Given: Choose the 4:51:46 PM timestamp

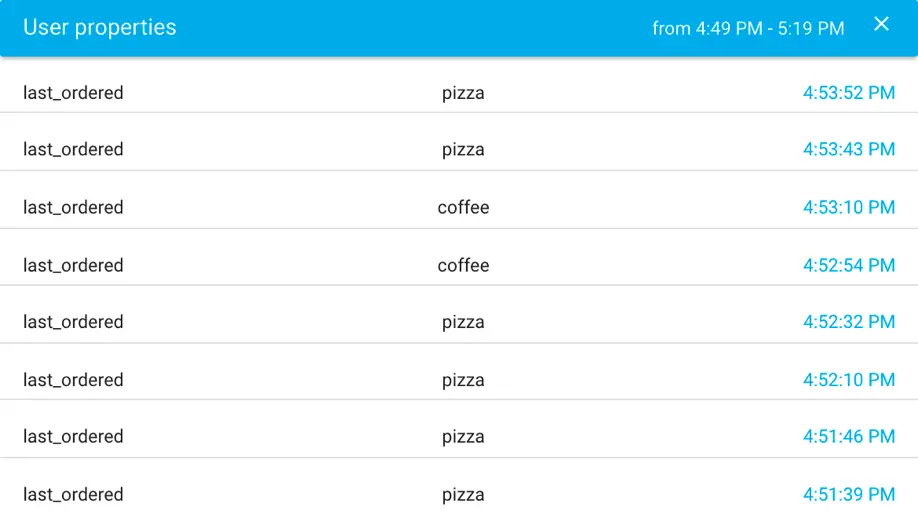Looking at the screenshot, I should point(848,436).
